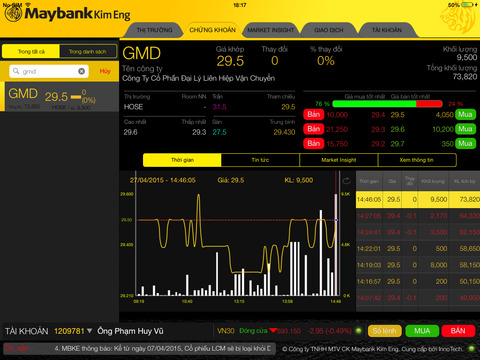
Task: Click 'Thời gian' column header in table
Action: 369,181
